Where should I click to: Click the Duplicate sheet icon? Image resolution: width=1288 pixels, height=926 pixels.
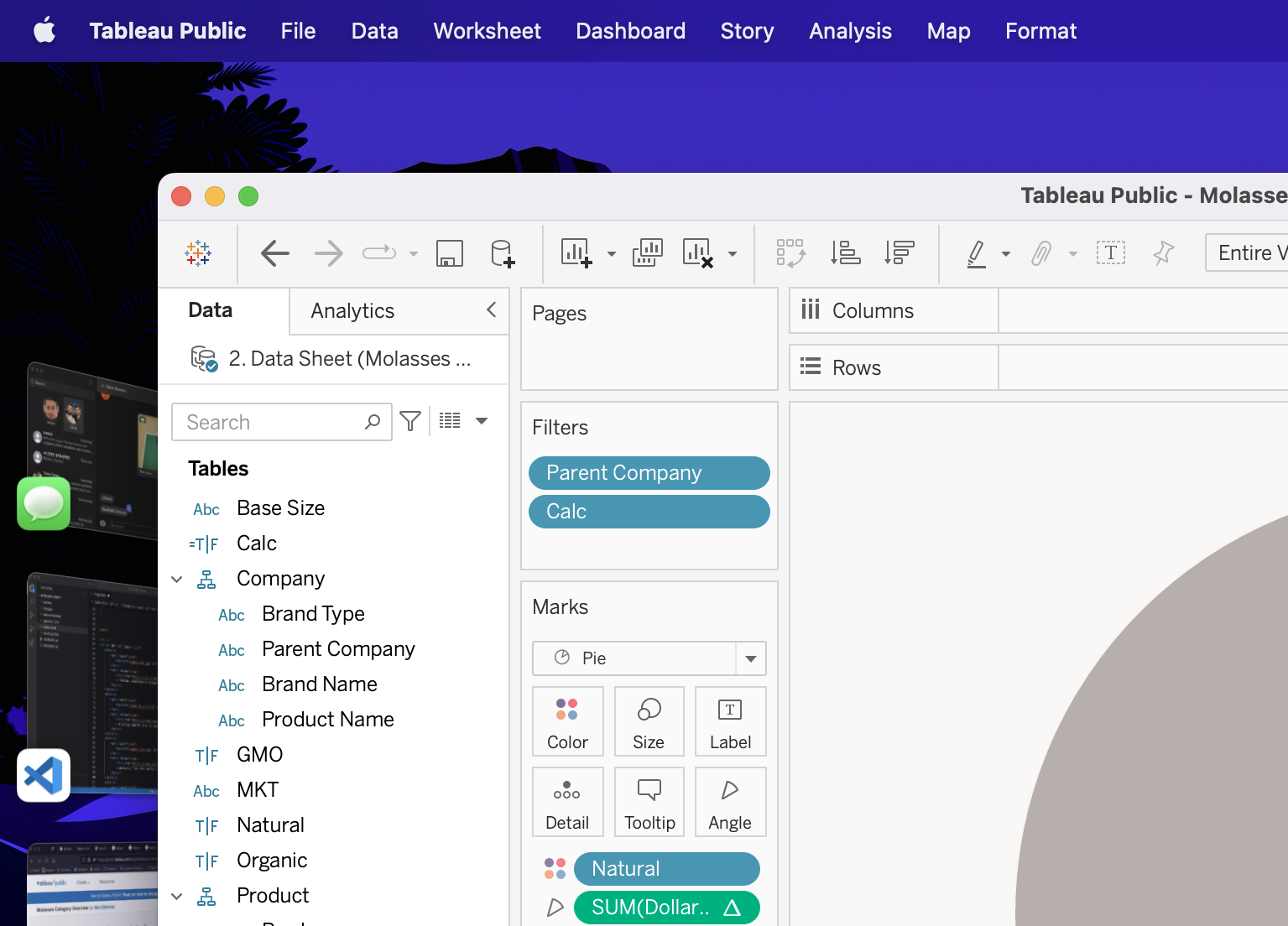point(647,252)
